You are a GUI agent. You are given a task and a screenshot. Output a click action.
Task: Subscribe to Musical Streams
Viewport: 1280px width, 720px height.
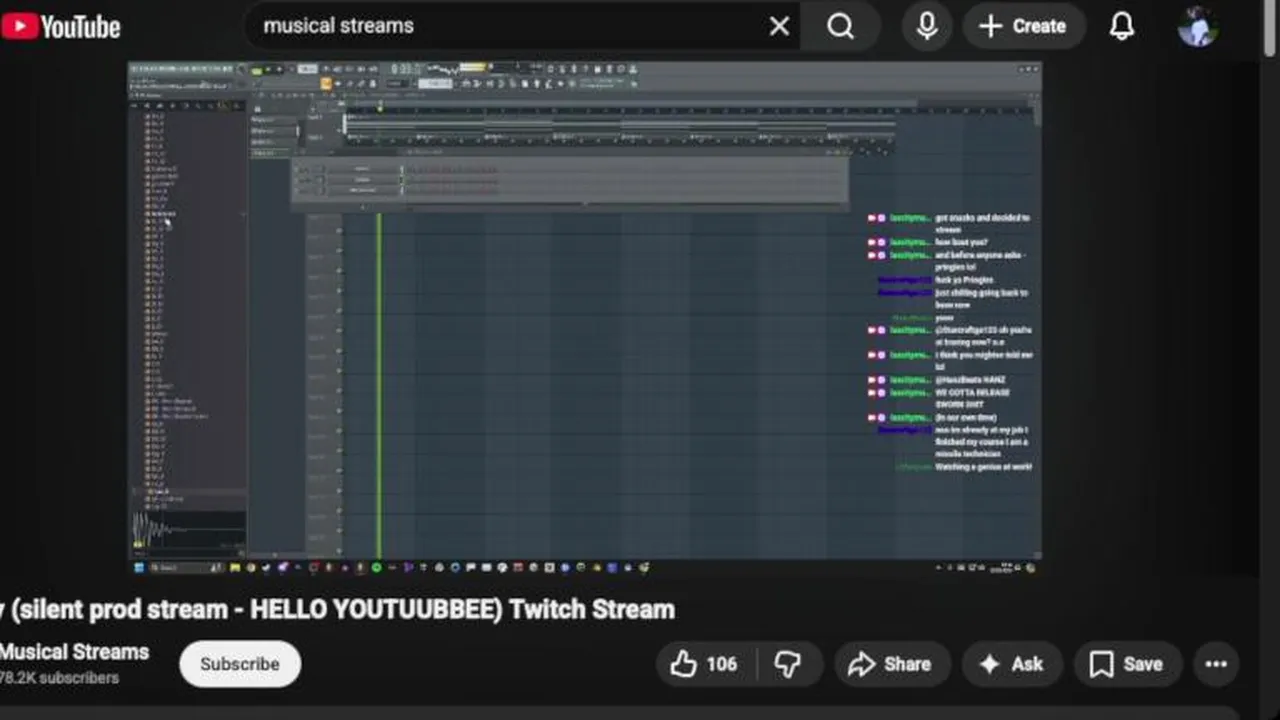pos(240,664)
